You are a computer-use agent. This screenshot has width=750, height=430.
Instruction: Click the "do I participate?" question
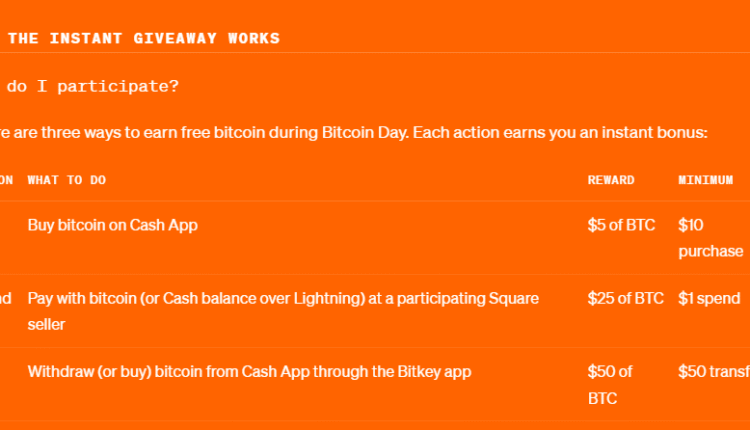point(94,86)
